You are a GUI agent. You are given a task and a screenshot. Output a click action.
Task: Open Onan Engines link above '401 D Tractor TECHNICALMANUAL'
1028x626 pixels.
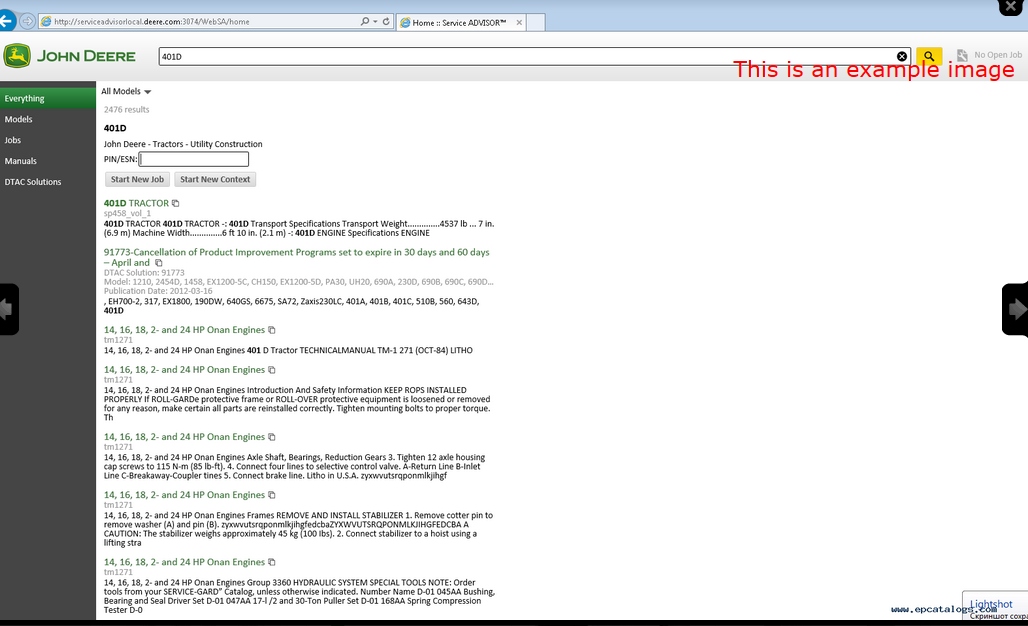tap(184, 330)
